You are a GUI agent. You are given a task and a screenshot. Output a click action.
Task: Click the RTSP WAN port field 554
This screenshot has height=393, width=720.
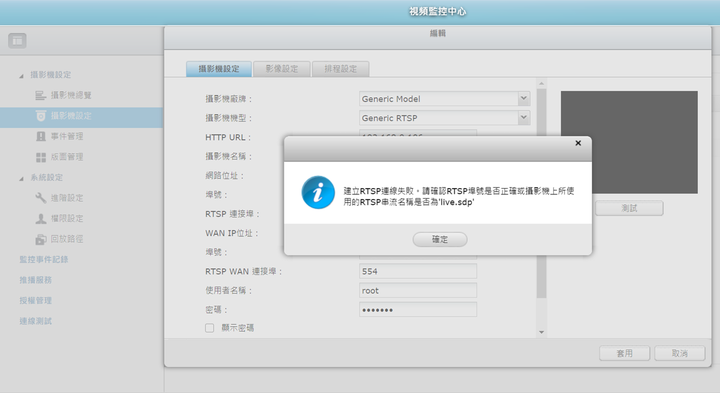418,271
